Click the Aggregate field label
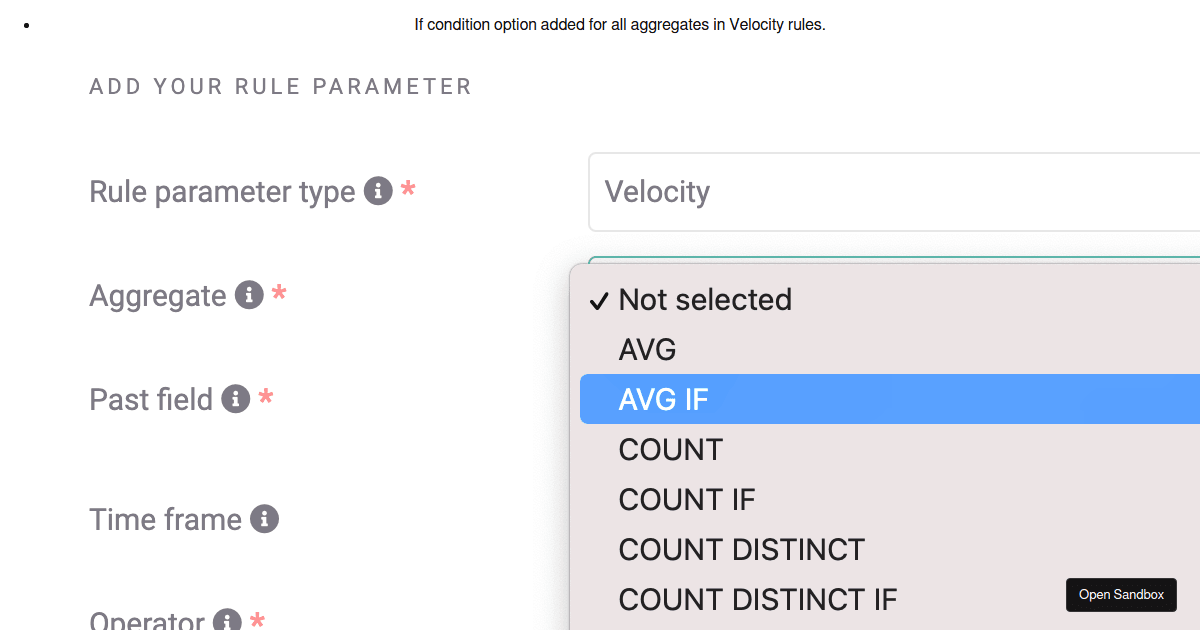 coord(158,296)
